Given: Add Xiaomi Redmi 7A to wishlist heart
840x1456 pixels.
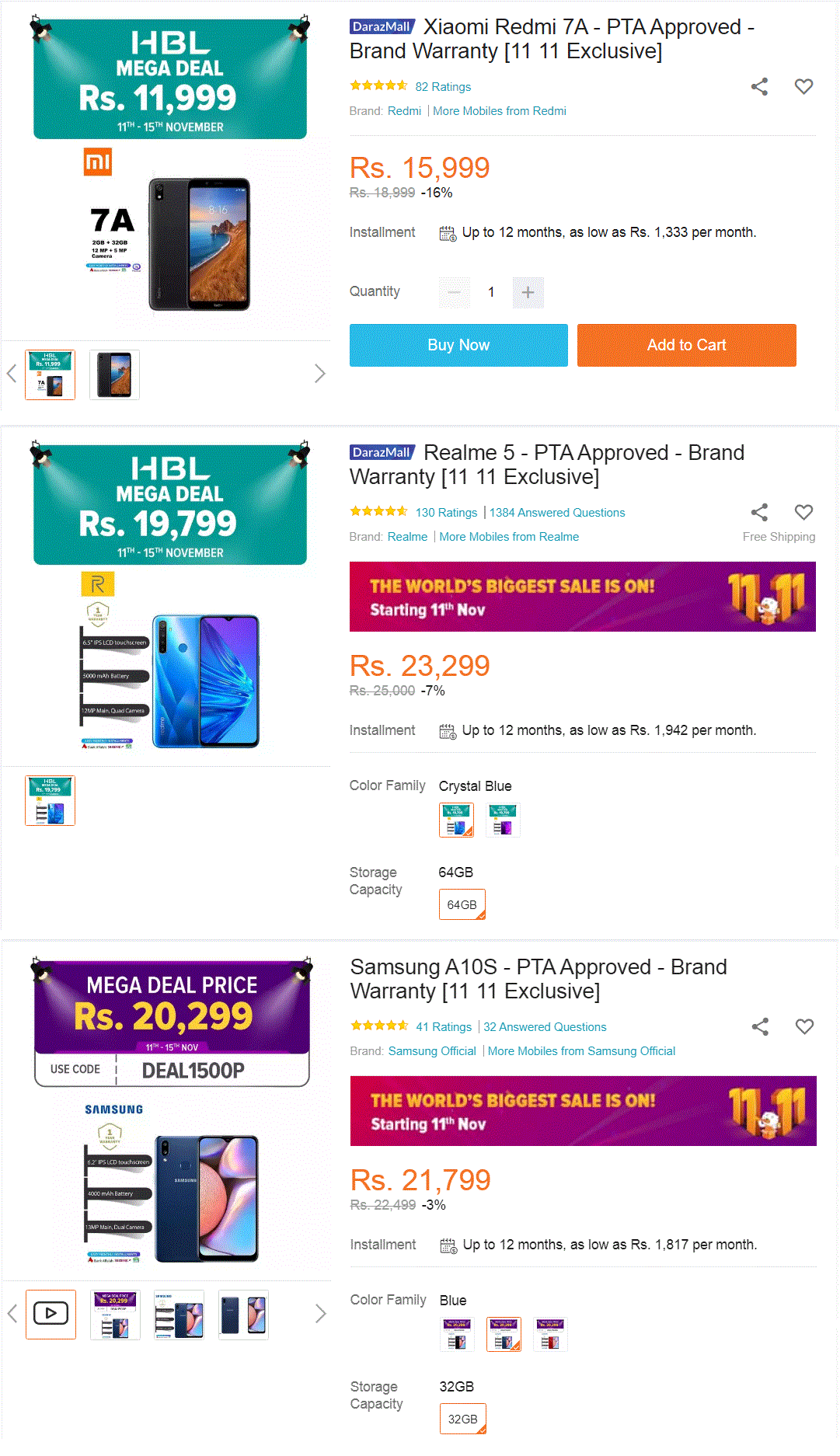Looking at the screenshot, I should 803,86.
